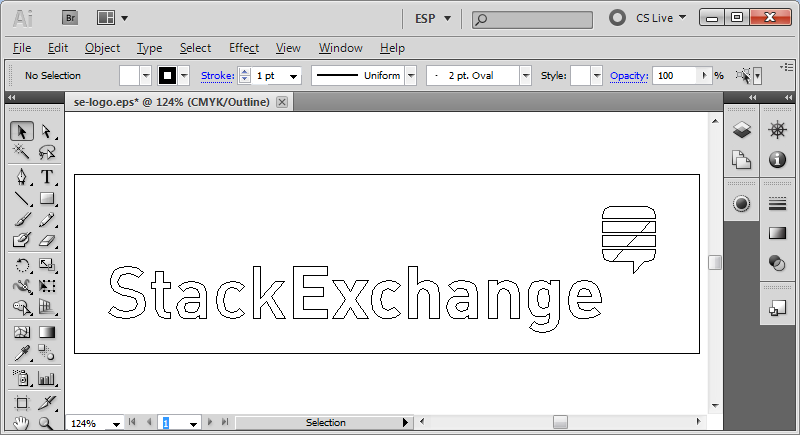Select the Scale tool

[x=46, y=265]
